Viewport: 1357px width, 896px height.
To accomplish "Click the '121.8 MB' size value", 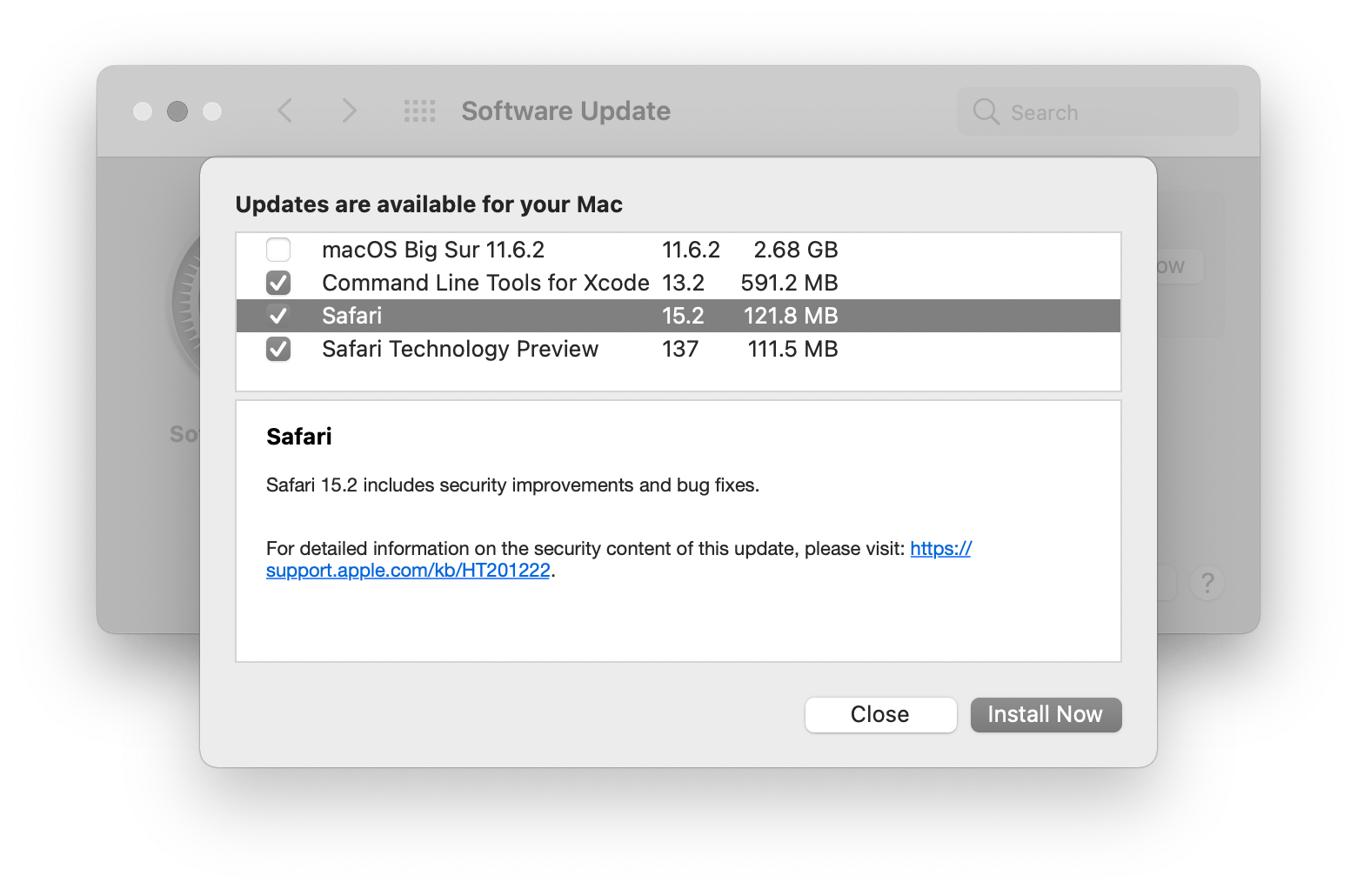I will pyautogui.click(x=791, y=316).
